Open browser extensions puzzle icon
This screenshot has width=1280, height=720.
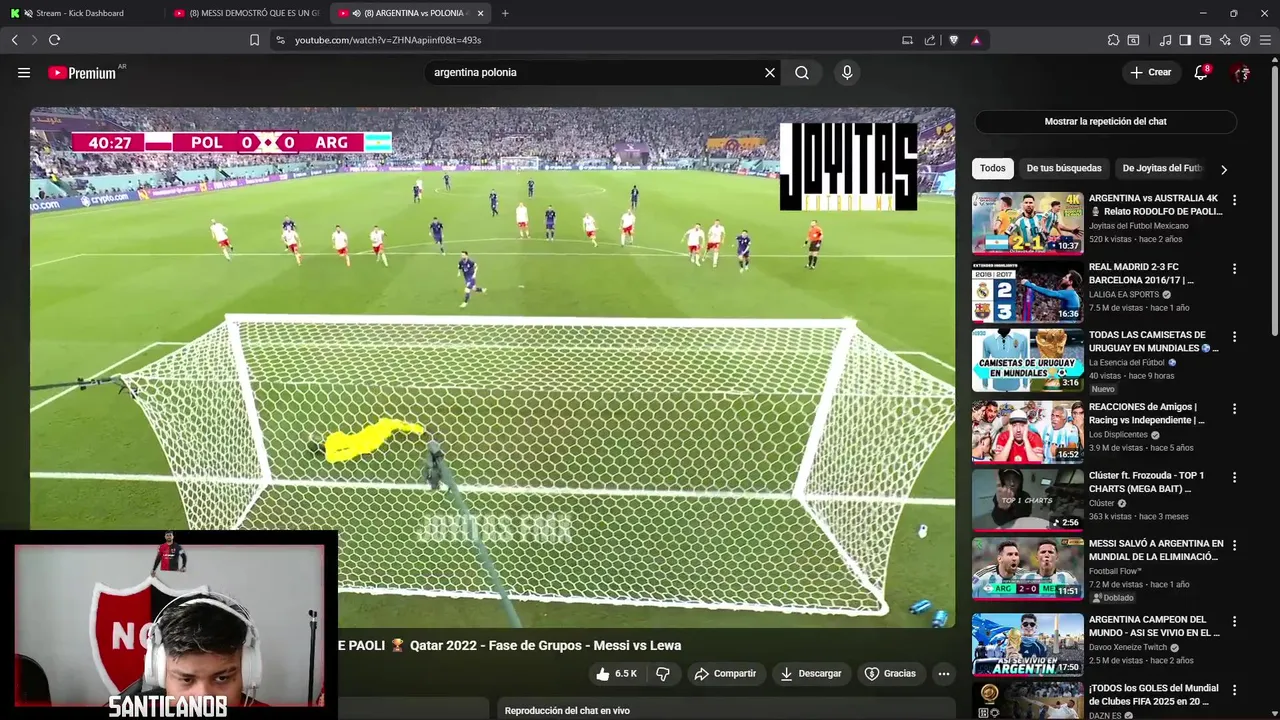[1113, 40]
